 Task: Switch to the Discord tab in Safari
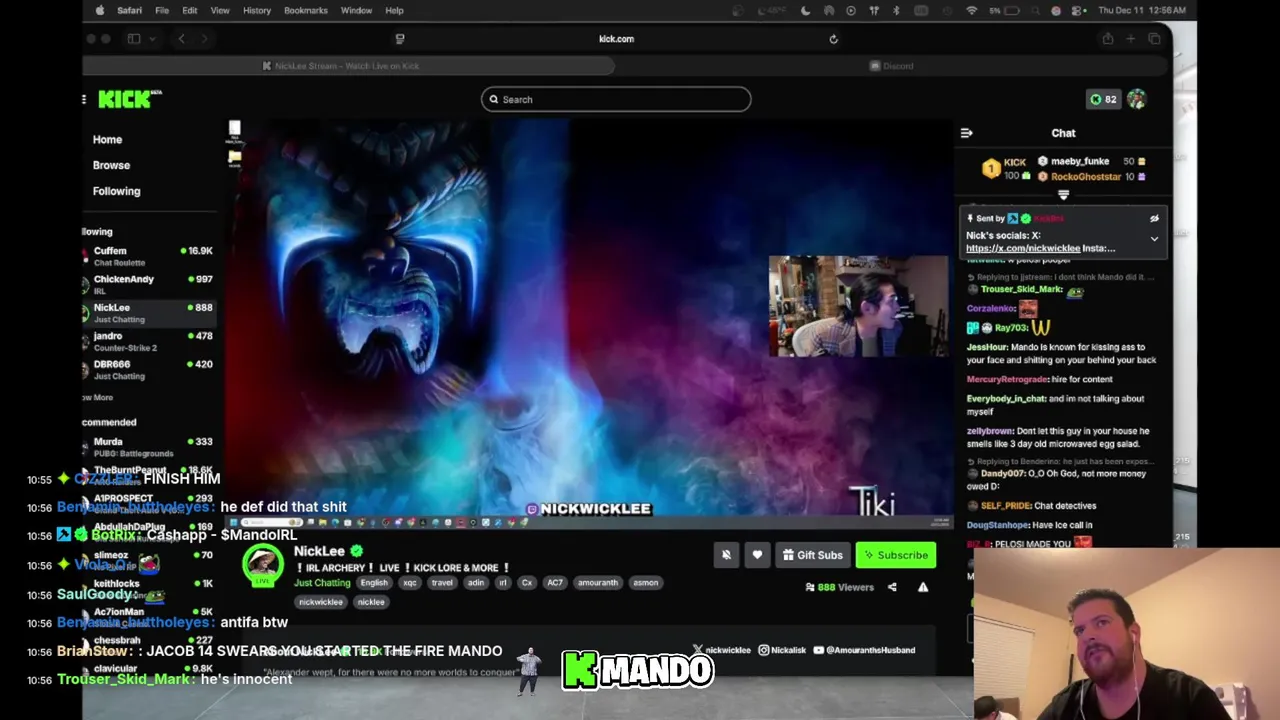(x=891, y=66)
